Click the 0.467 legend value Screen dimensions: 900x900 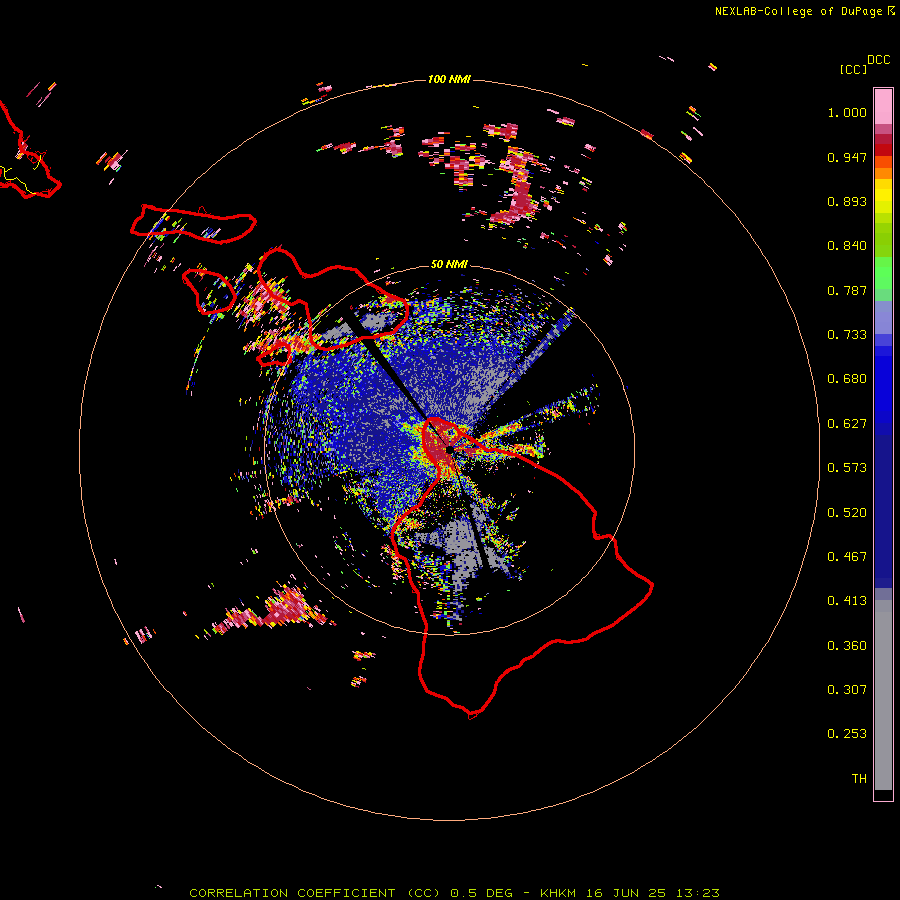pyautogui.click(x=847, y=557)
